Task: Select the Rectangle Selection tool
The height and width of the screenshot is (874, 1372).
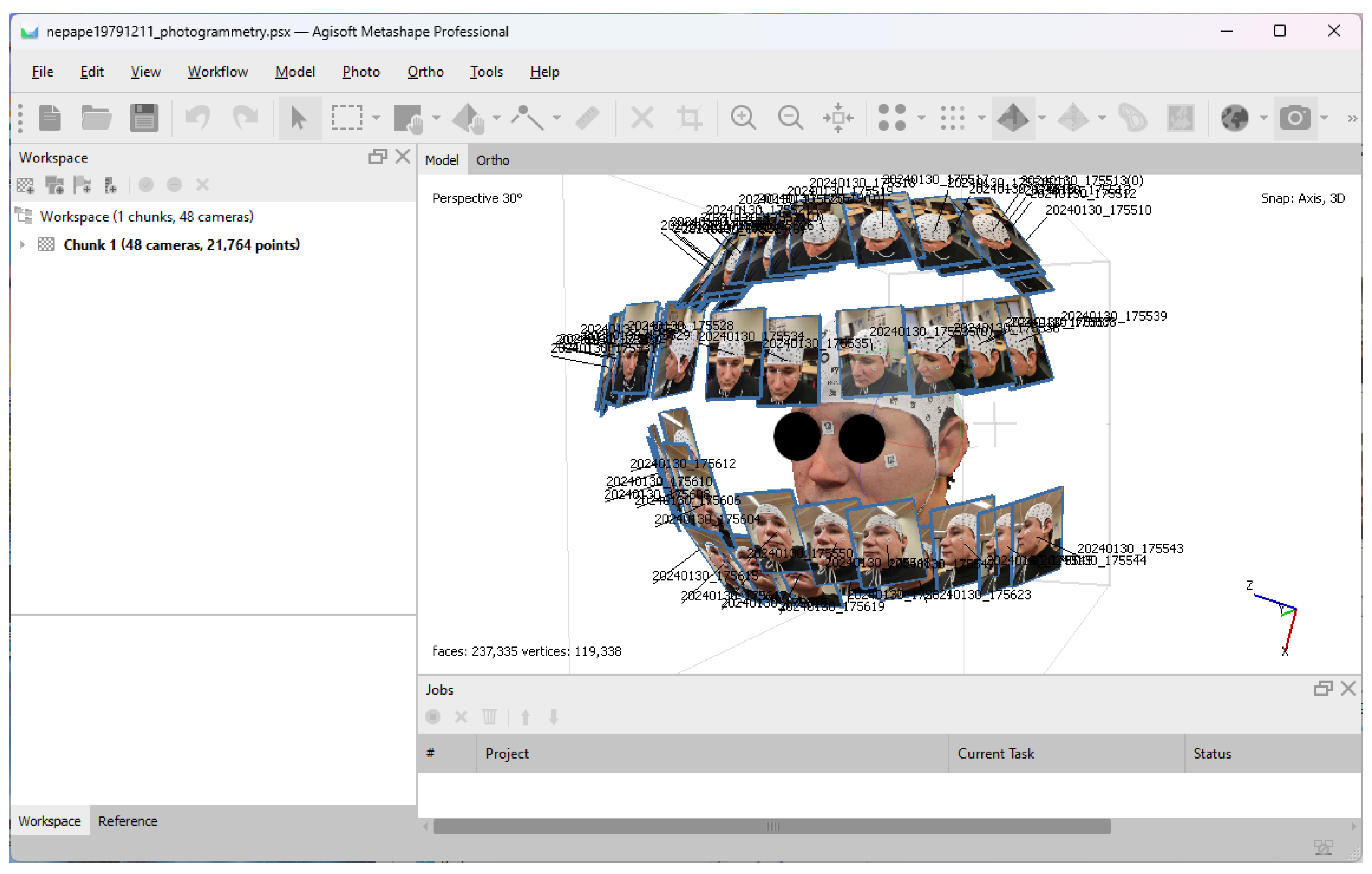Action: coord(346,118)
